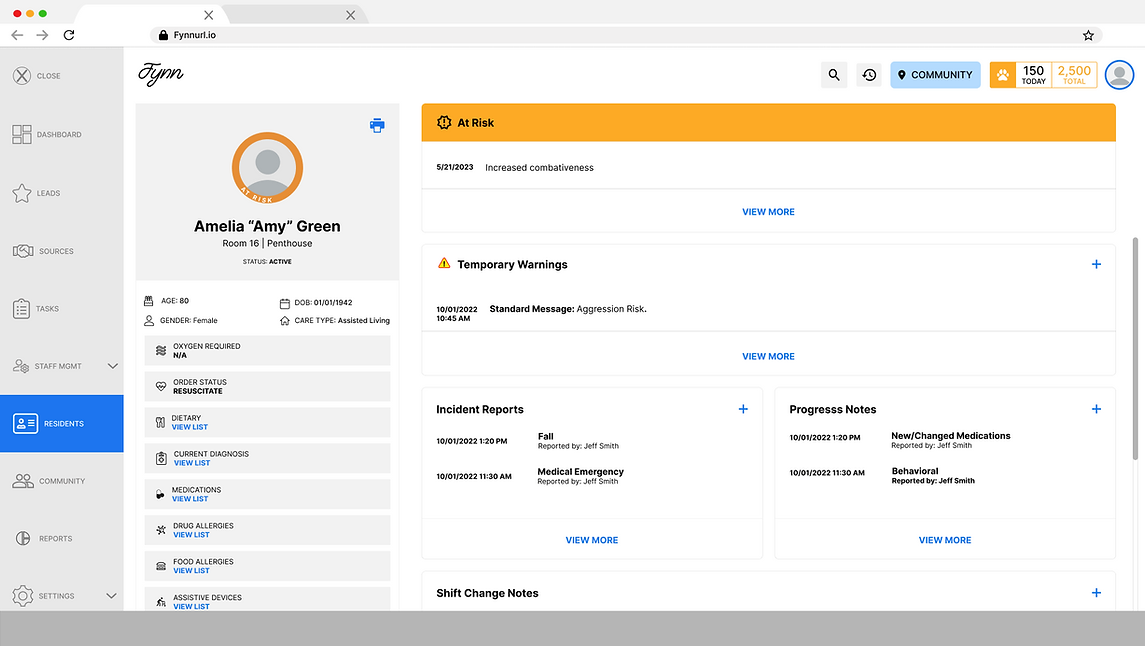The height and width of the screenshot is (646, 1145).
Task: Bookmark this page with star icon
Action: [1088, 35]
